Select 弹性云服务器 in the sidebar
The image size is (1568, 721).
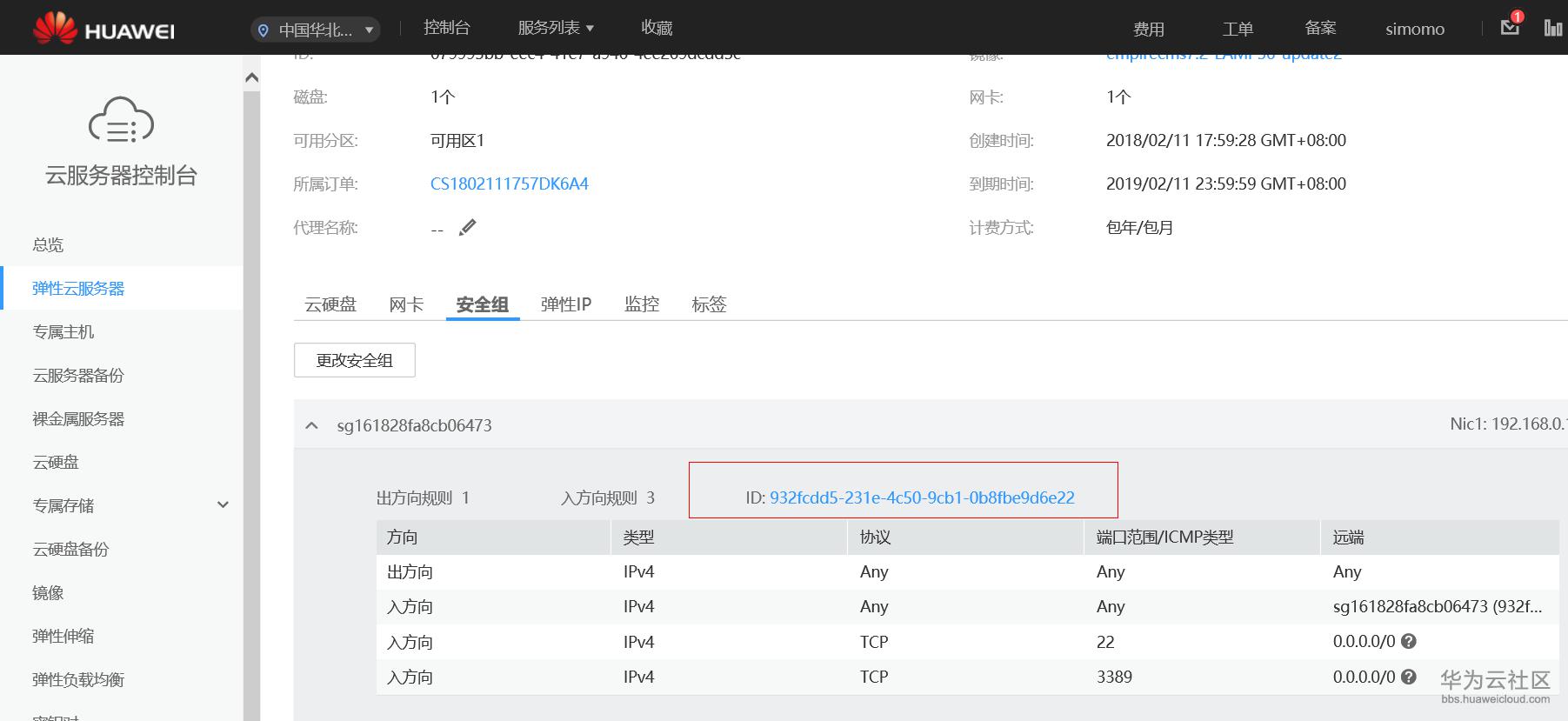(x=78, y=288)
